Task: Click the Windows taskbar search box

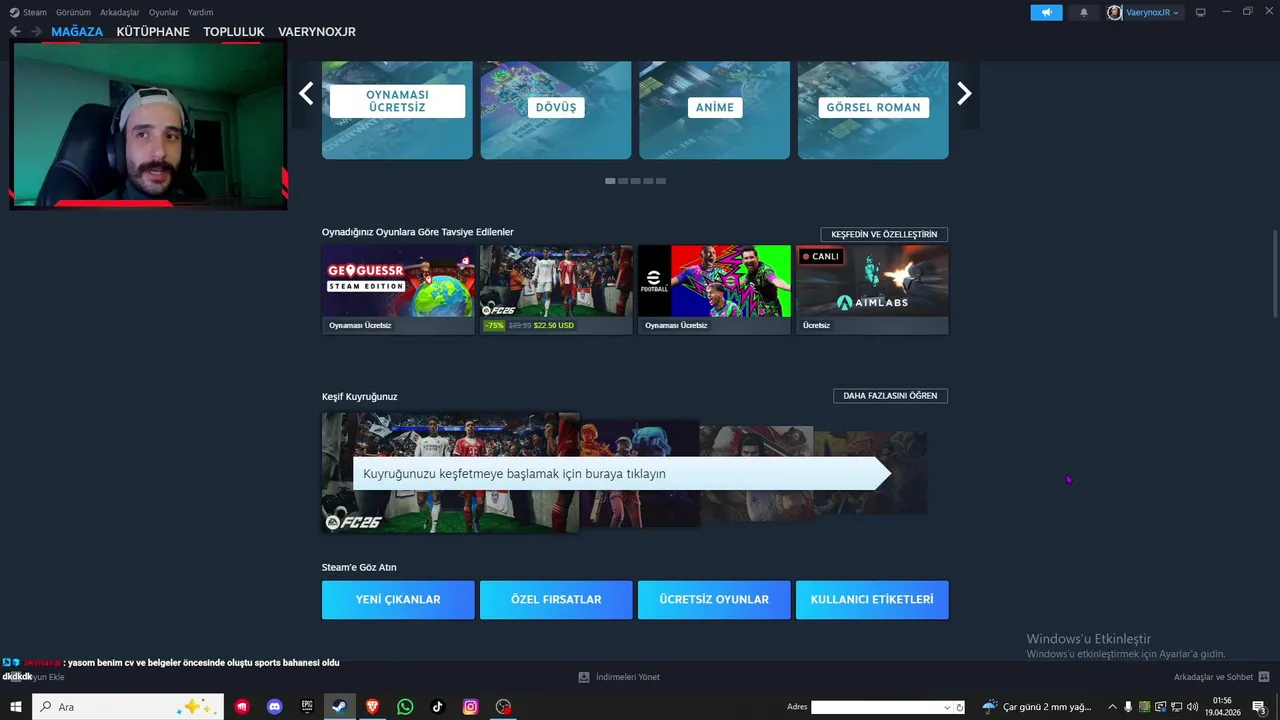Action: [x=128, y=707]
